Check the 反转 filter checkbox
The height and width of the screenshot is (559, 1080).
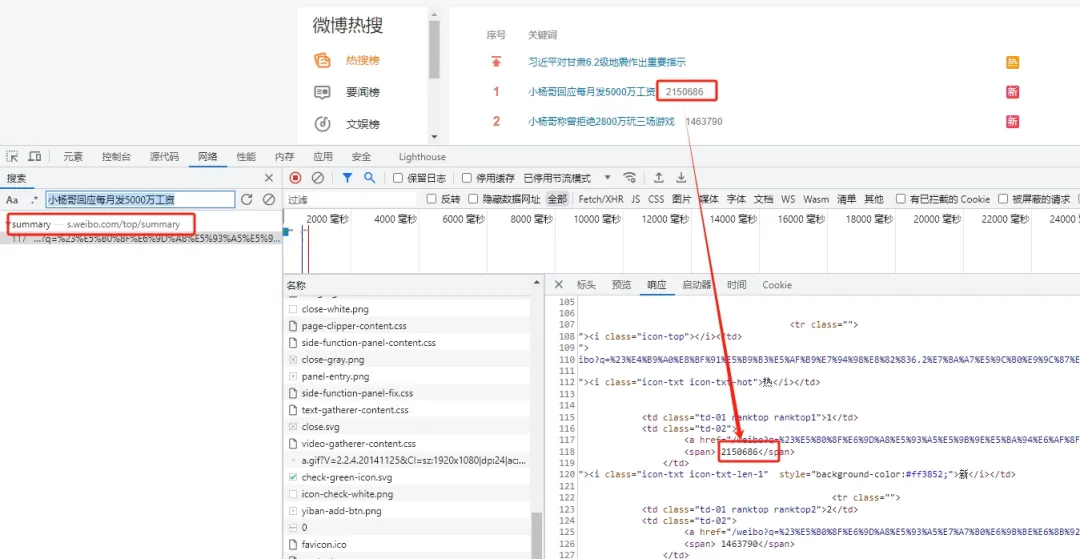click(x=432, y=200)
